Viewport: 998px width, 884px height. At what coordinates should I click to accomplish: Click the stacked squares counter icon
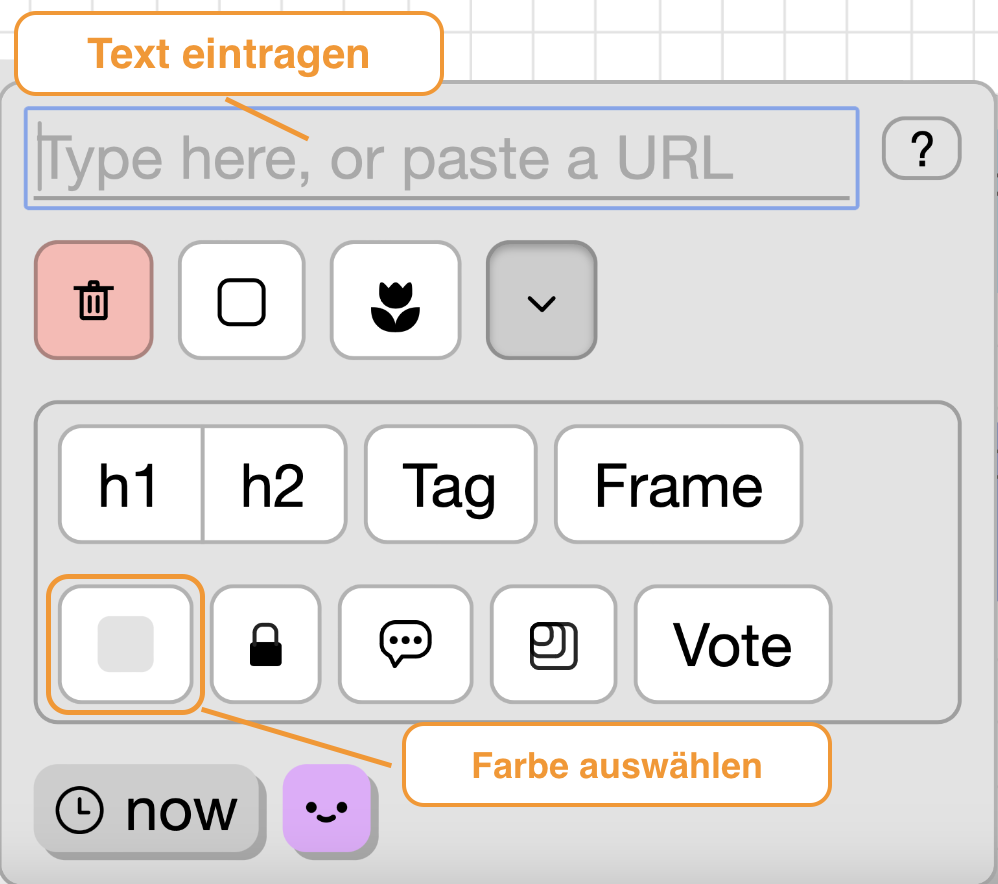[552, 644]
